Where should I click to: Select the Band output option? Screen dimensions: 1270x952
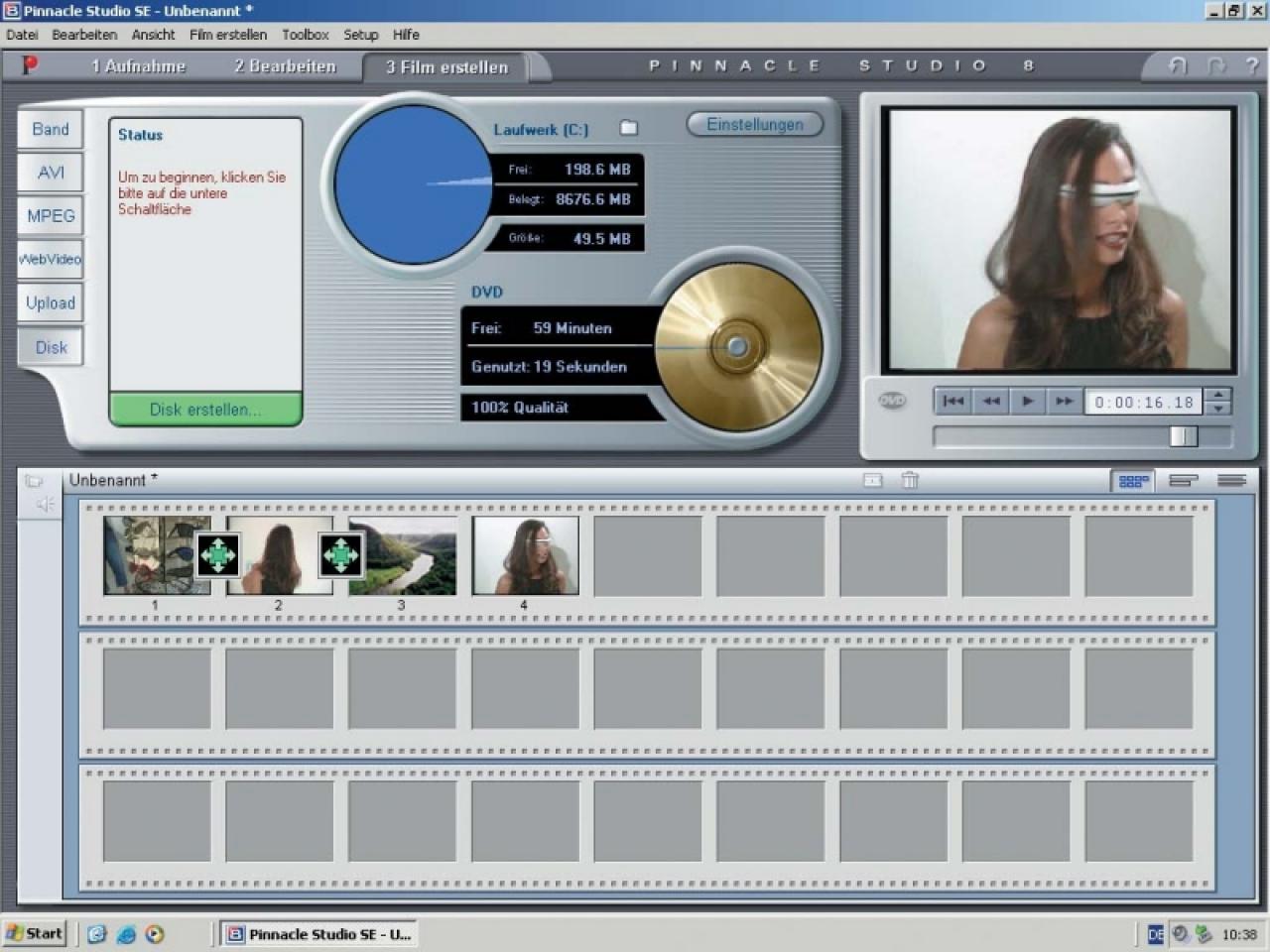pyautogui.click(x=51, y=129)
